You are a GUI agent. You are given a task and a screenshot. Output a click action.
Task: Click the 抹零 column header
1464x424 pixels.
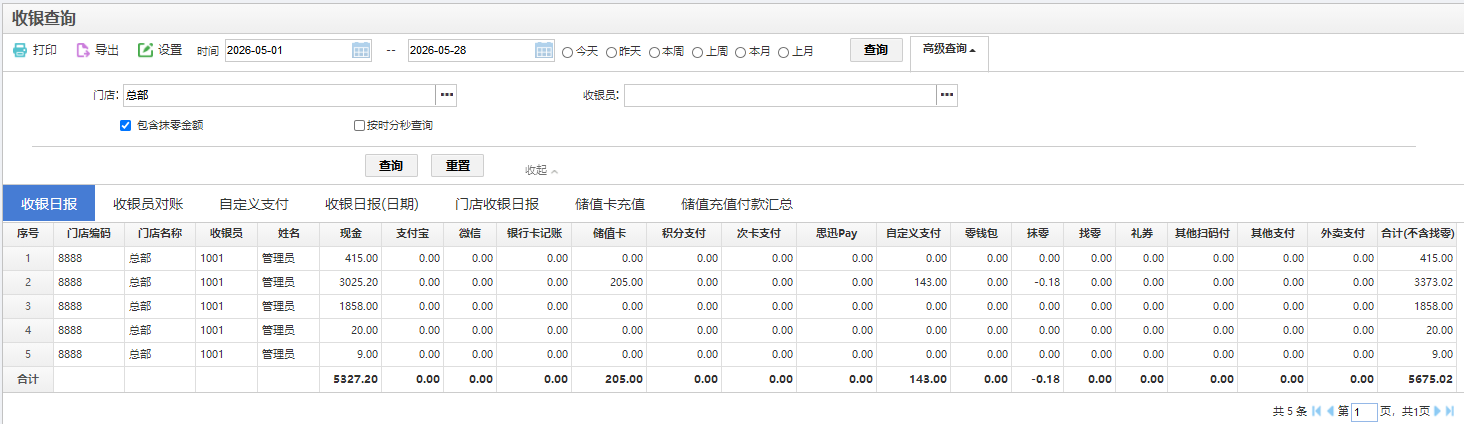tap(1038, 233)
